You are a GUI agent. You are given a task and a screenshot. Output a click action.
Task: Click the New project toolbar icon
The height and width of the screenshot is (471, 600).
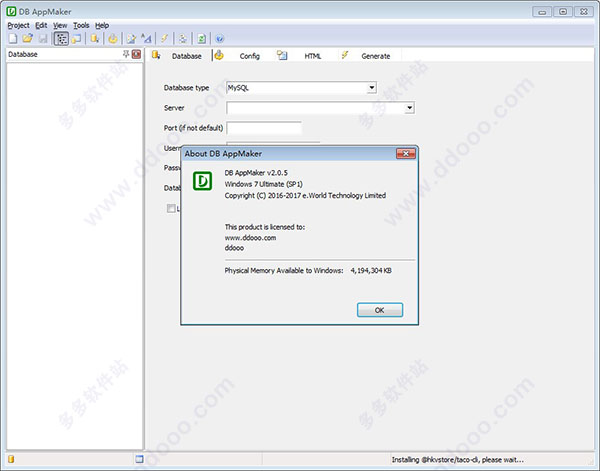click(x=13, y=38)
